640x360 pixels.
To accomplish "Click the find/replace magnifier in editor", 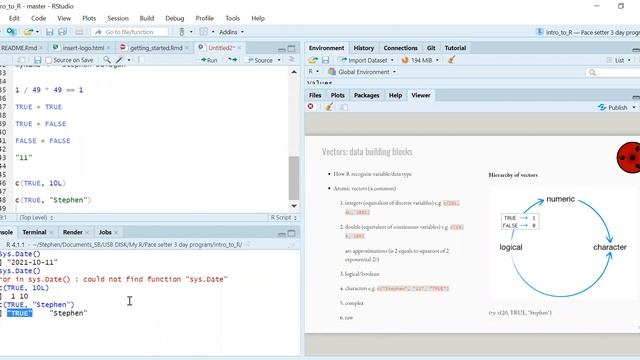I will pyautogui.click(x=107, y=60).
